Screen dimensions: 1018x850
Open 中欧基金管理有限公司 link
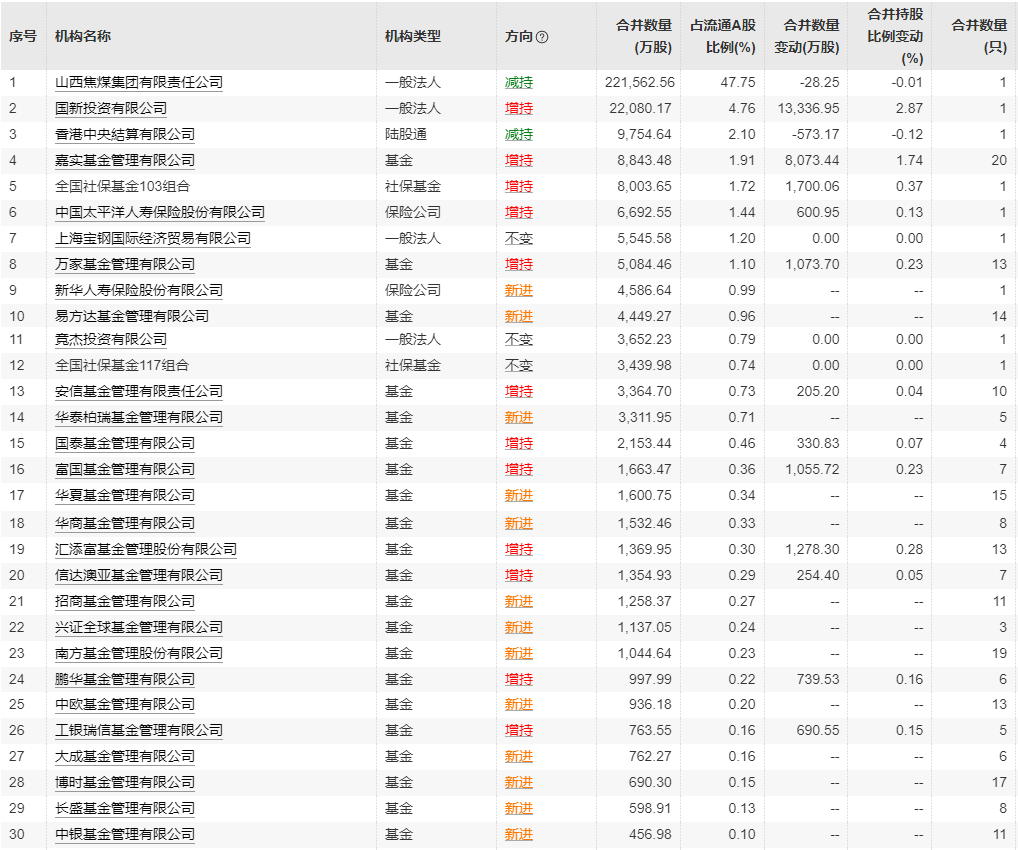pyautogui.click(x=125, y=705)
